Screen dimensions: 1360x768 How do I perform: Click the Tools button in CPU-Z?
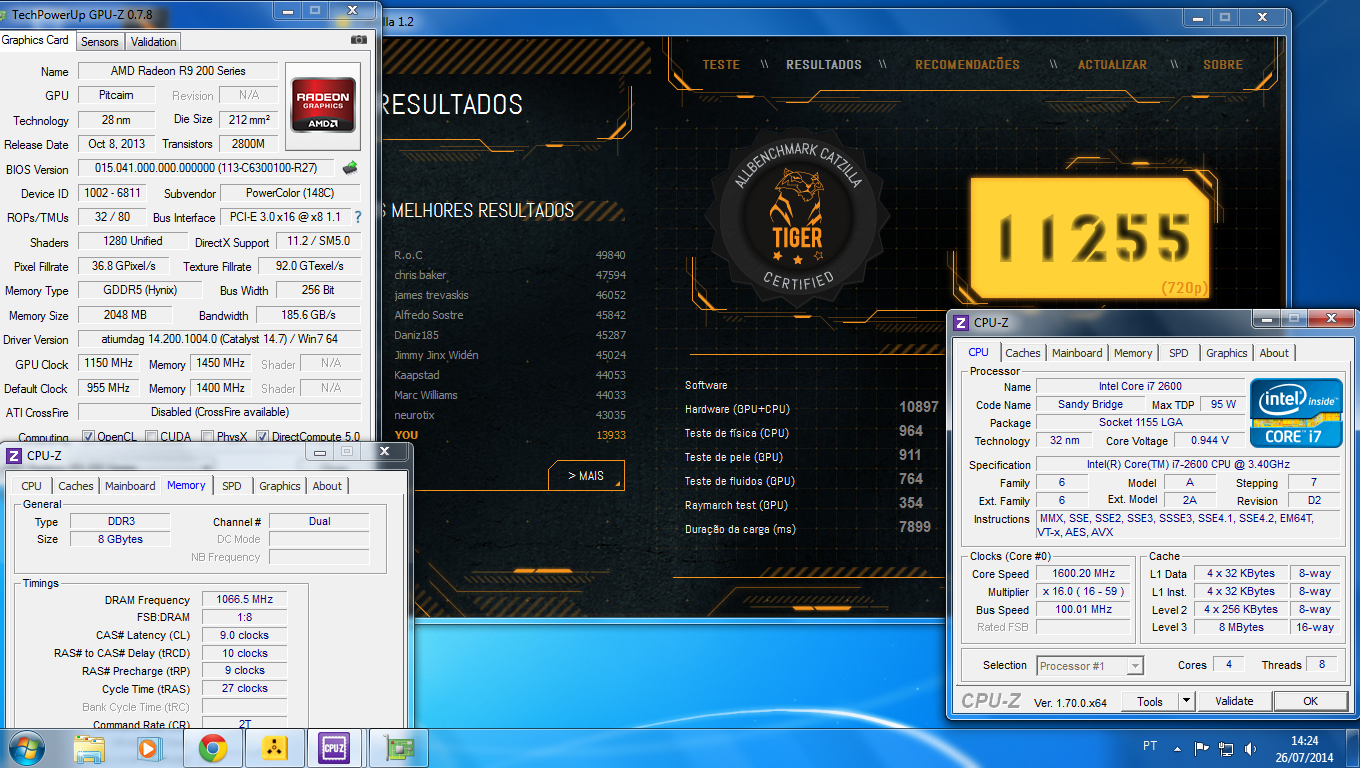(x=1150, y=701)
